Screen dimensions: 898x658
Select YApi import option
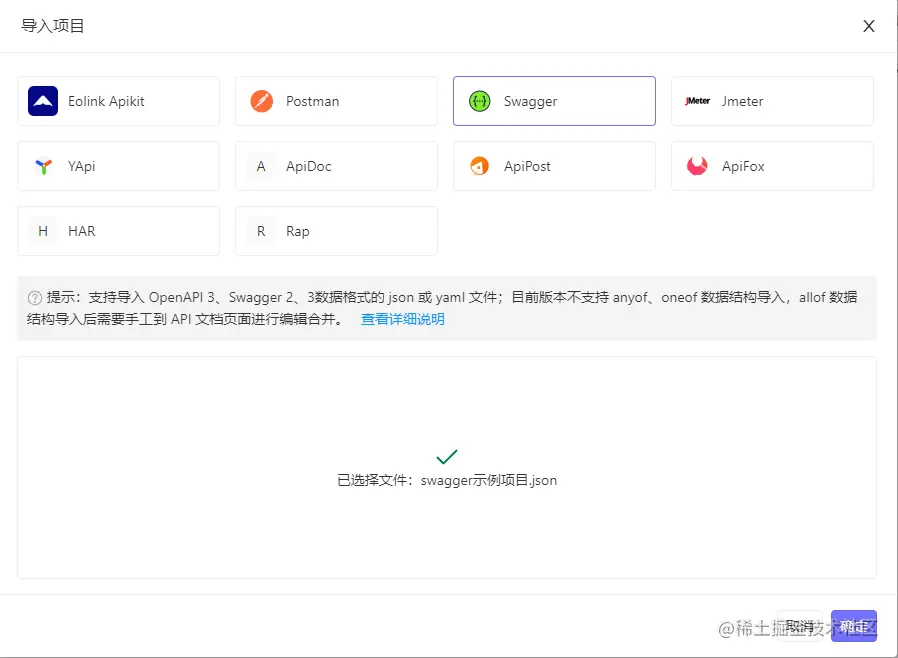(x=119, y=166)
